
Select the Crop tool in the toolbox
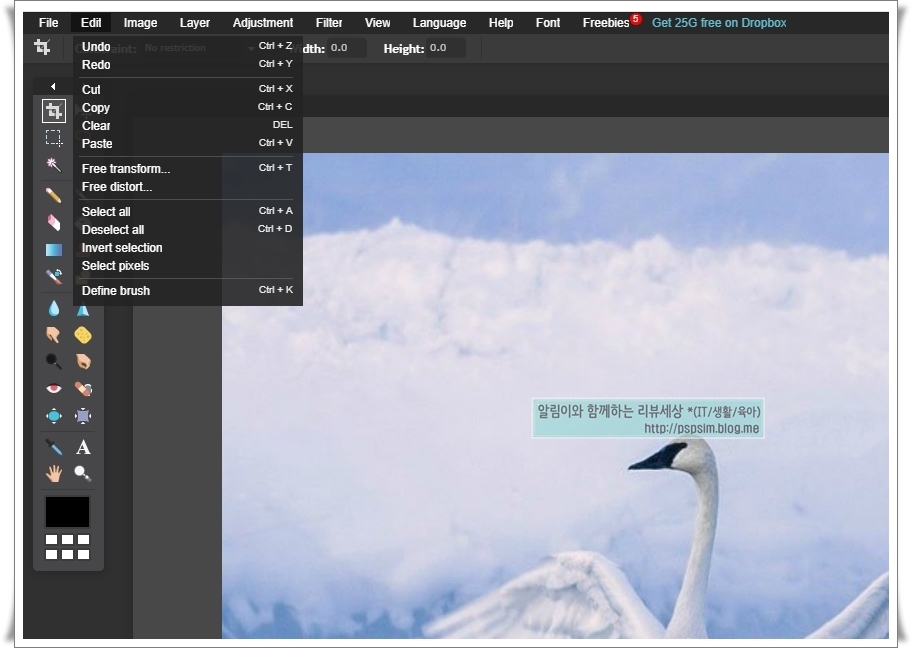[54, 111]
